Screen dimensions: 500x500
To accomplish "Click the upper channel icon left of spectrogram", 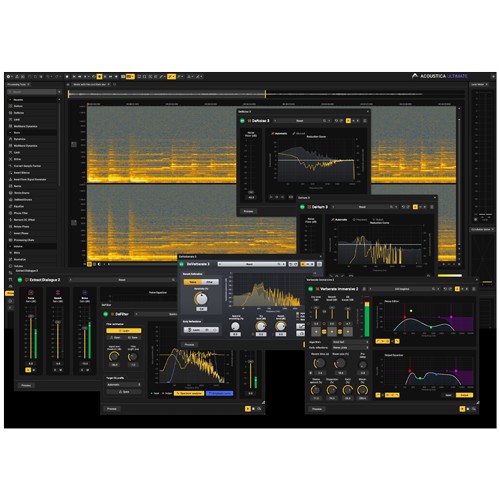I will click(74, 144).
